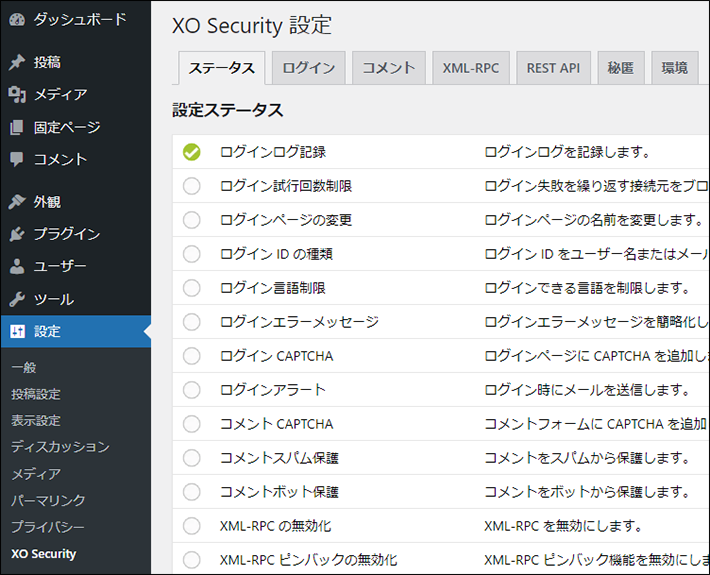Open the ツール menu

tap(54, 299)
